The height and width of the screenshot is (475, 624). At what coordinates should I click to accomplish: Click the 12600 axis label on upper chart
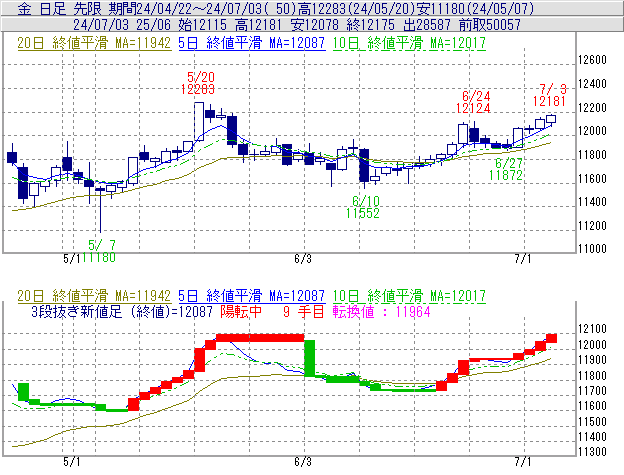[592, 60]
